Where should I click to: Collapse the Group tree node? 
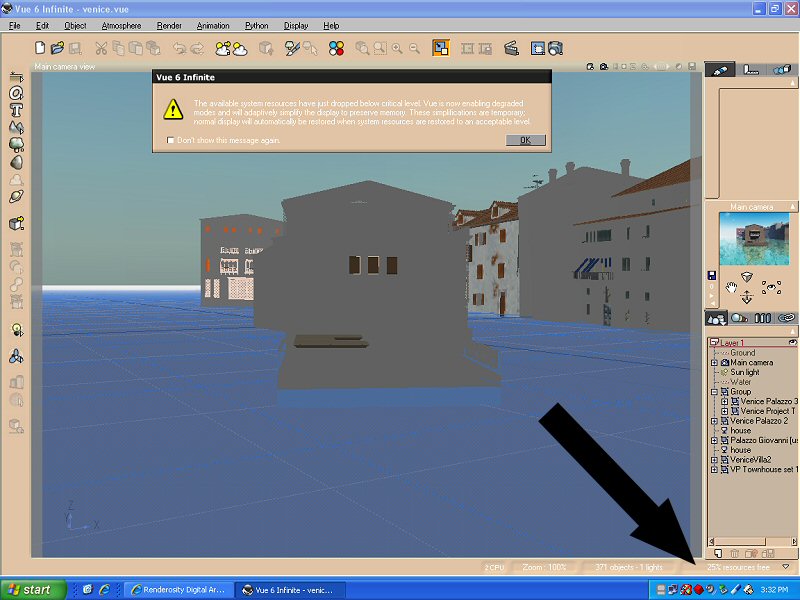(x=714, y=392)
